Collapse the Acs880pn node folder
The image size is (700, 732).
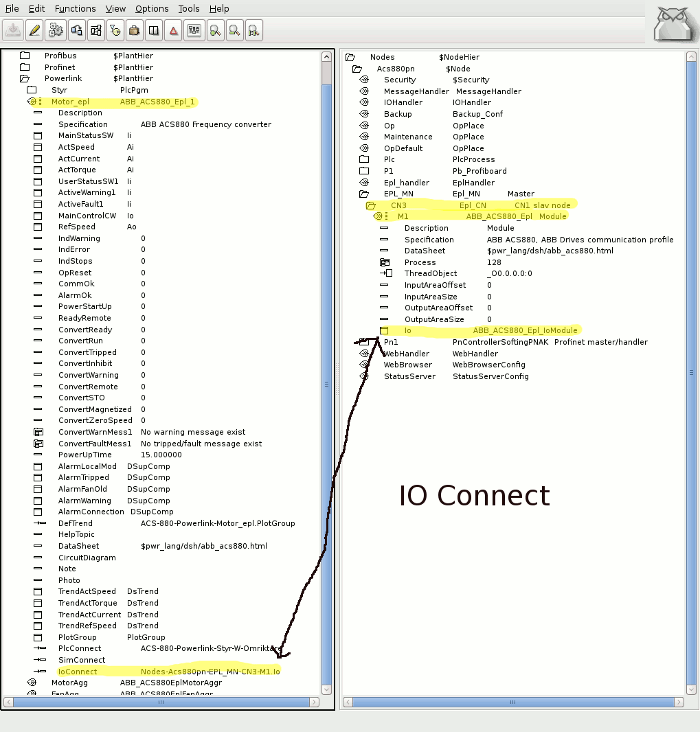click(357, 69)
